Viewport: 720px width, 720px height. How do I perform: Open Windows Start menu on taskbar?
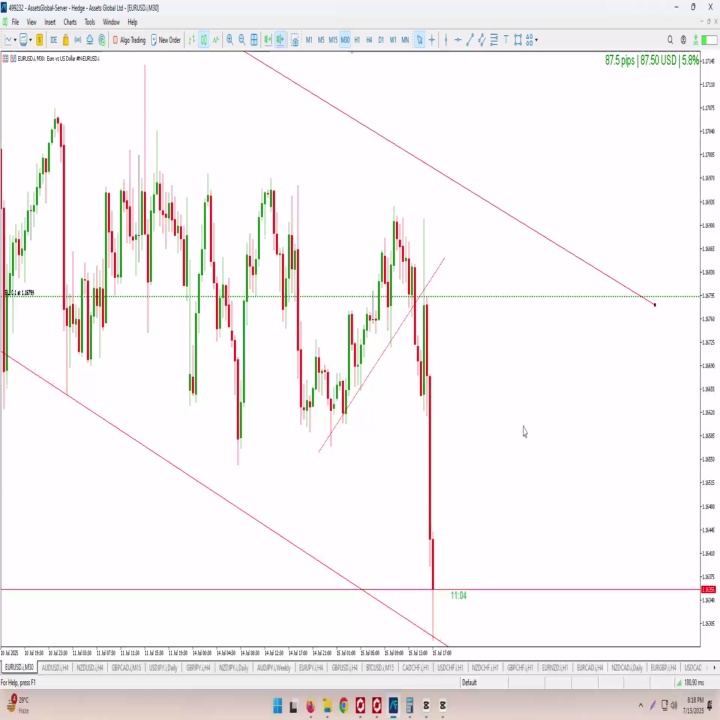click(x=278, y=705)
